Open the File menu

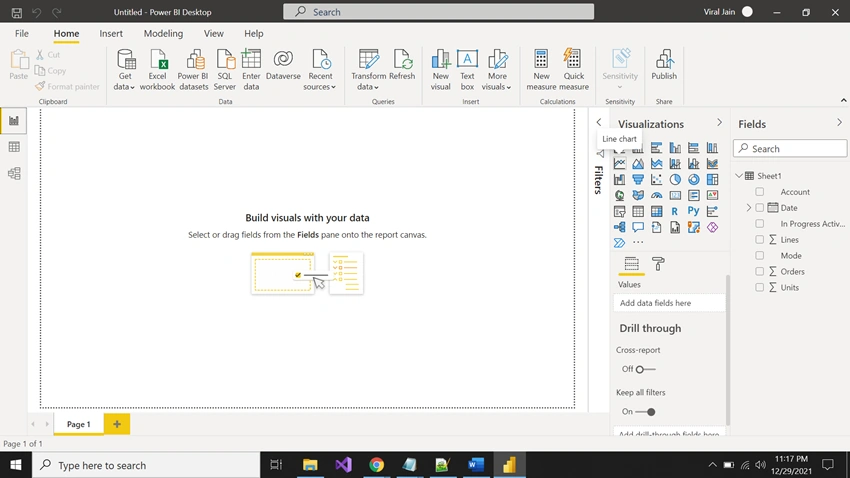click(x=22, y=34)
